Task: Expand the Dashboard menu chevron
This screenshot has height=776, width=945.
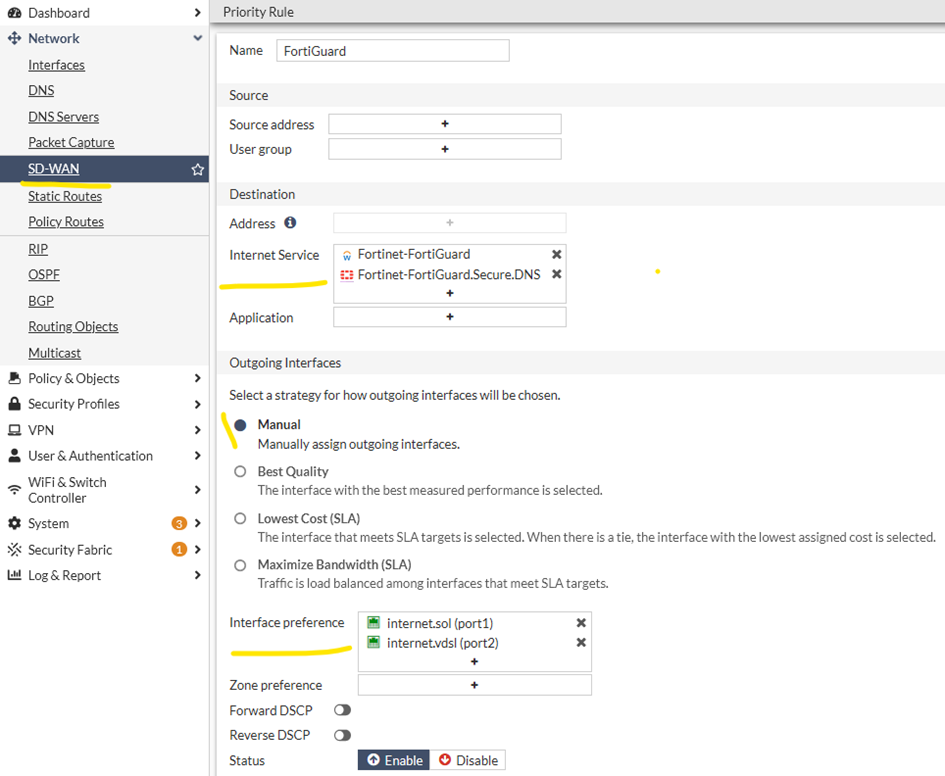Action: tap(197, 13)
